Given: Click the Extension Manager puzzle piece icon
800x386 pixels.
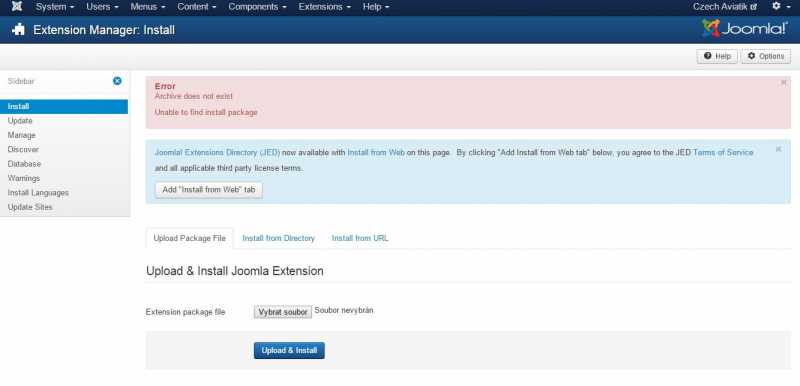Looking at the screenshot, I should [x=18, y=30].
